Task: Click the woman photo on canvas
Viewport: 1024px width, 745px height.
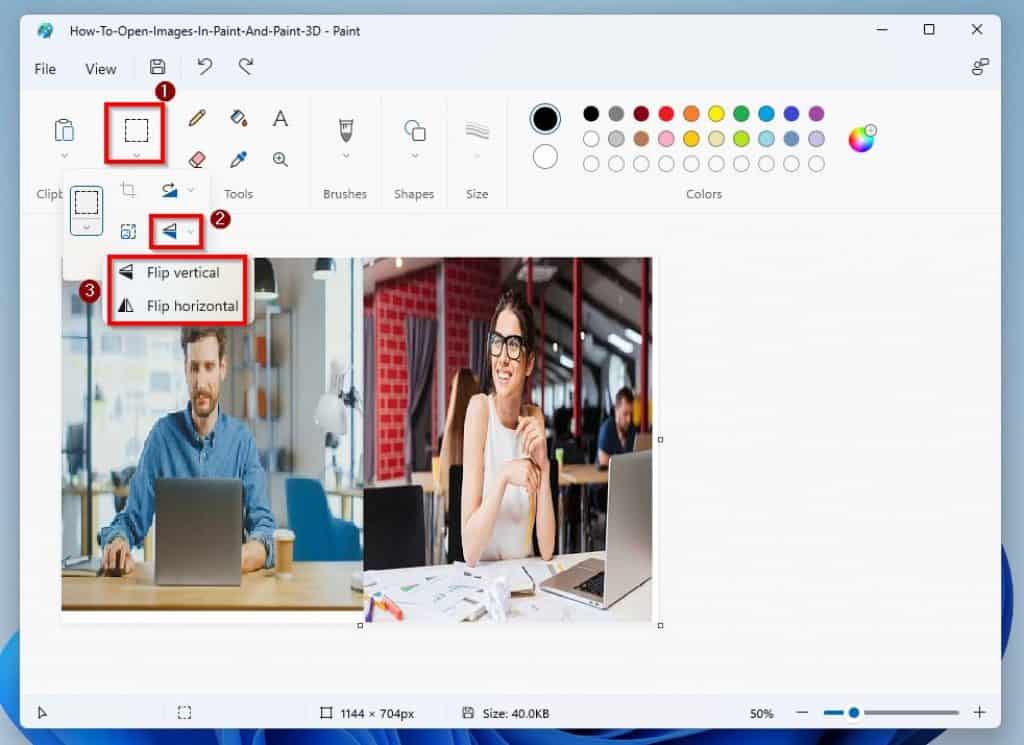Action: click(x=507, y=439)
